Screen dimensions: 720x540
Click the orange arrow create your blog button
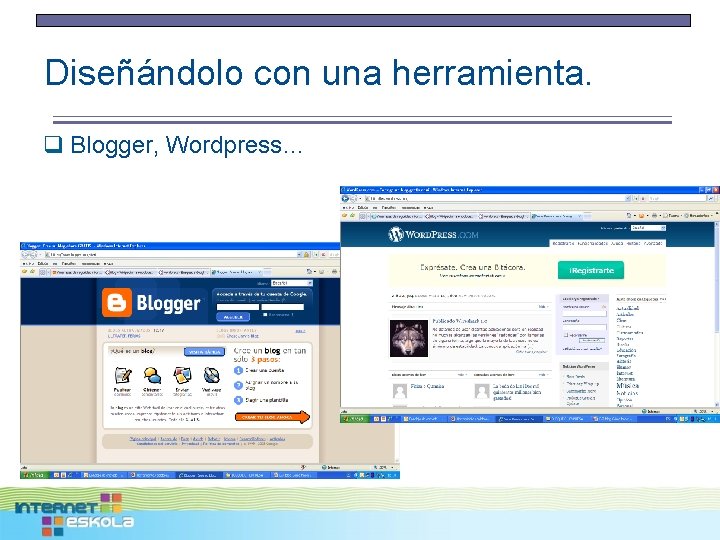point(272,417)
